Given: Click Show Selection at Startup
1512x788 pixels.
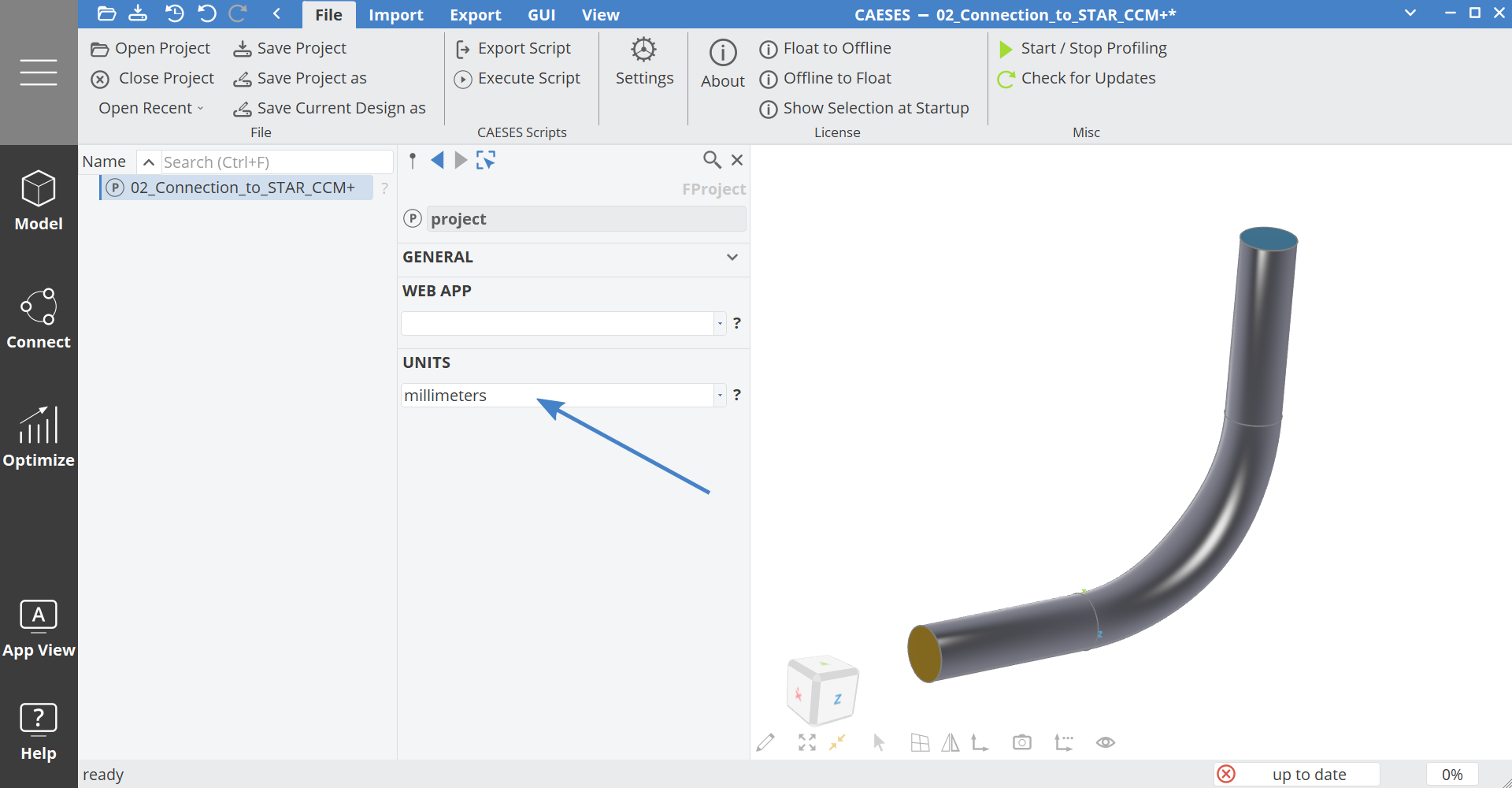Looking at the screenshot, I should (864, 108).
